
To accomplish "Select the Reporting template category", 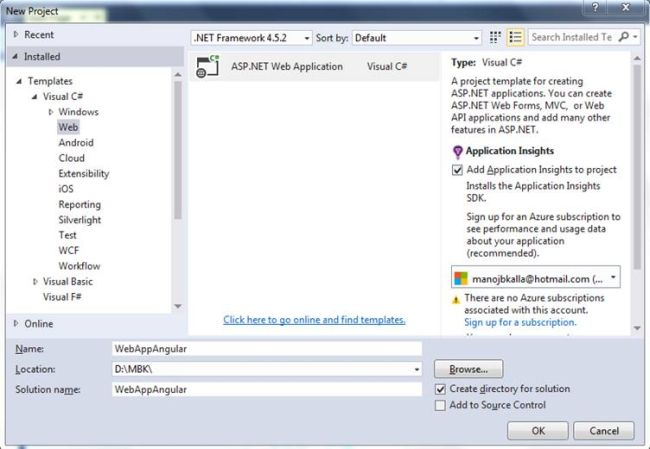I will pyautogui.click(x=80, y=204).
